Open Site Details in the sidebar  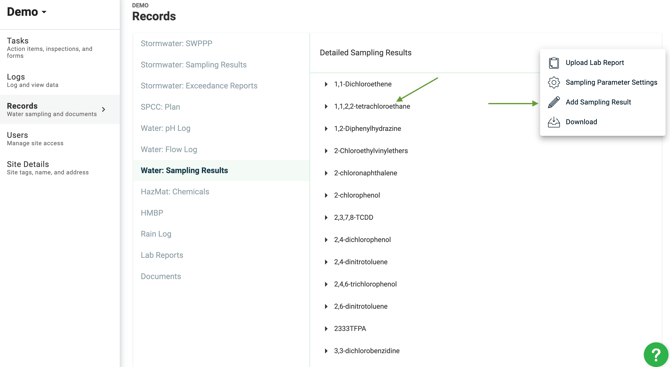coord(60,168)
